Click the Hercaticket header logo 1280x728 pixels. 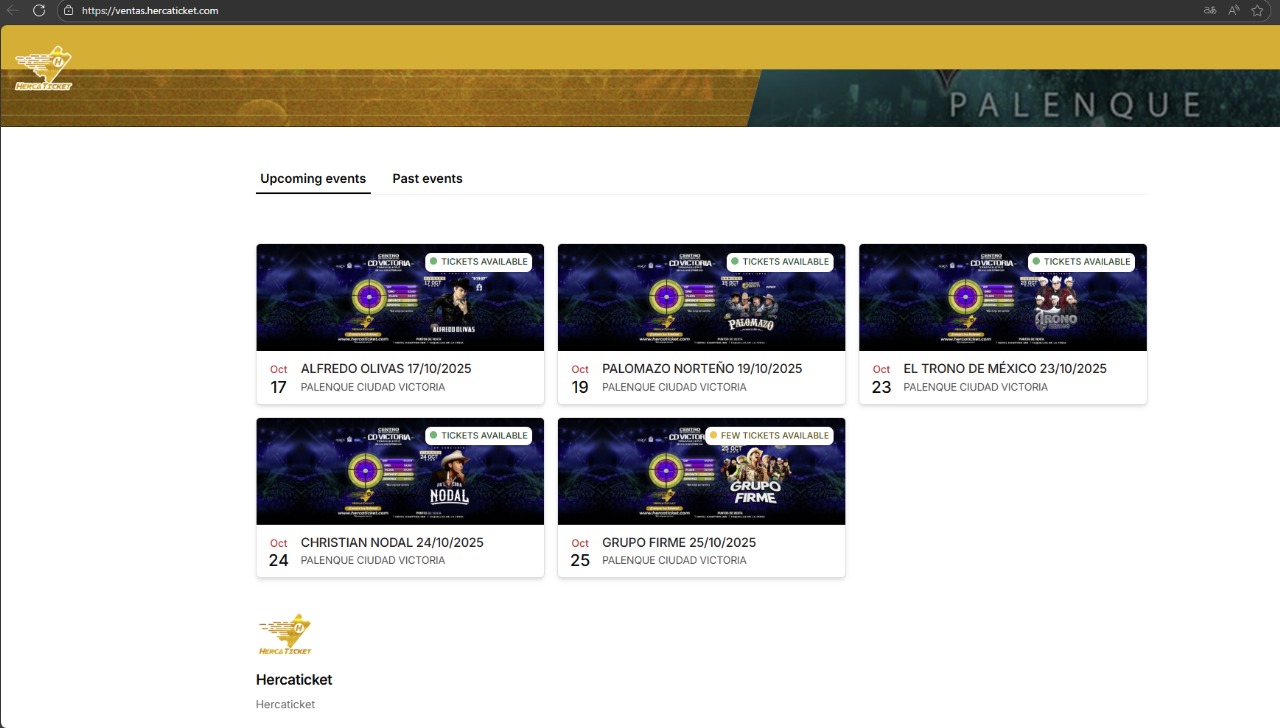click(x=44, y=69)
